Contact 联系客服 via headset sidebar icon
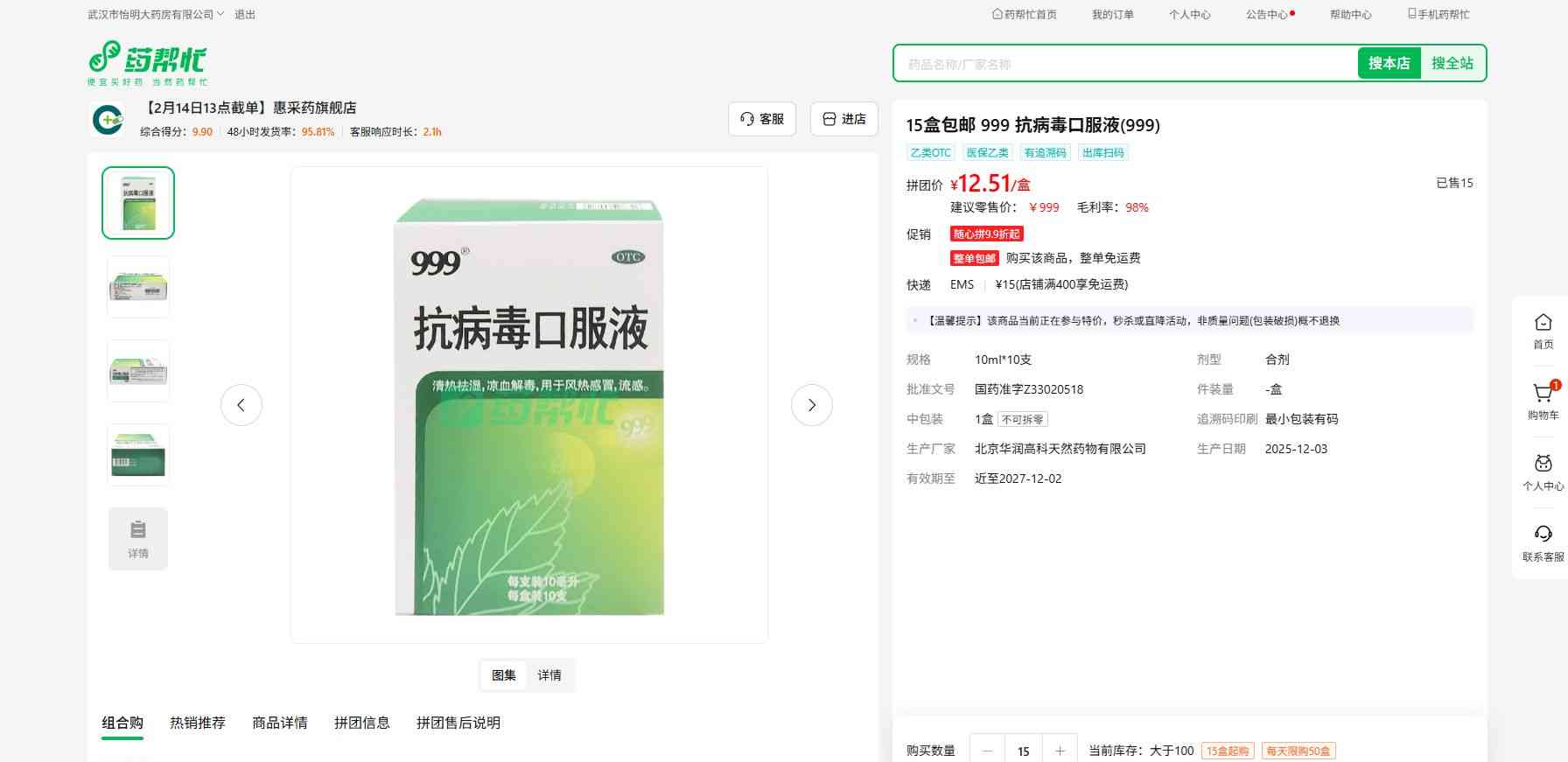Image resolution: width=1568 pixels, height=762 pixels. coord(1543,535)
